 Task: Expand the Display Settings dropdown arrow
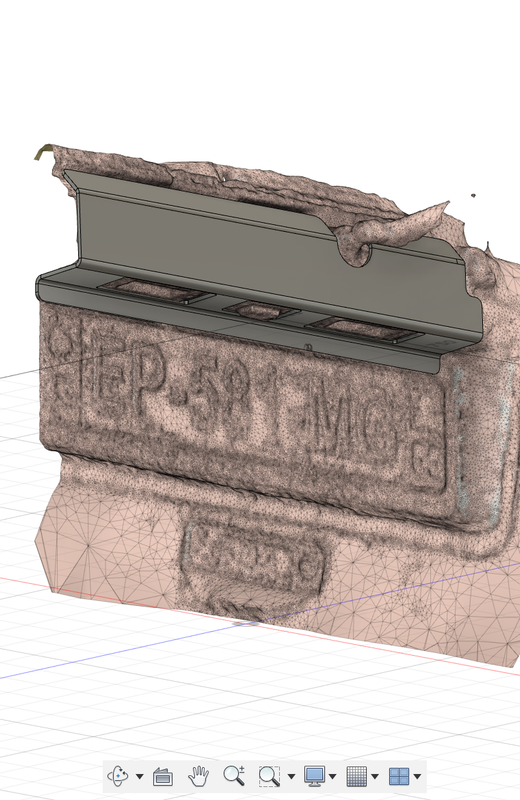[333, 777]
